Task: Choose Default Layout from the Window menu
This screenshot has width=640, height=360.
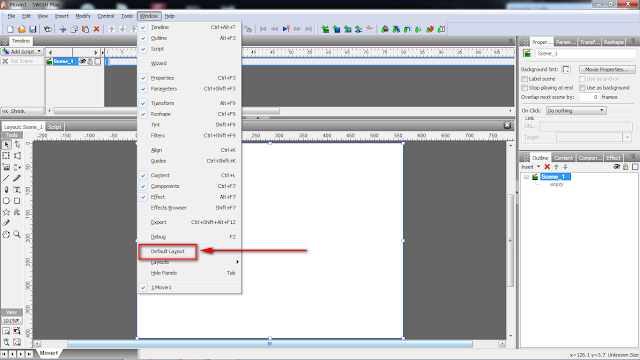Action: point(168,251)
